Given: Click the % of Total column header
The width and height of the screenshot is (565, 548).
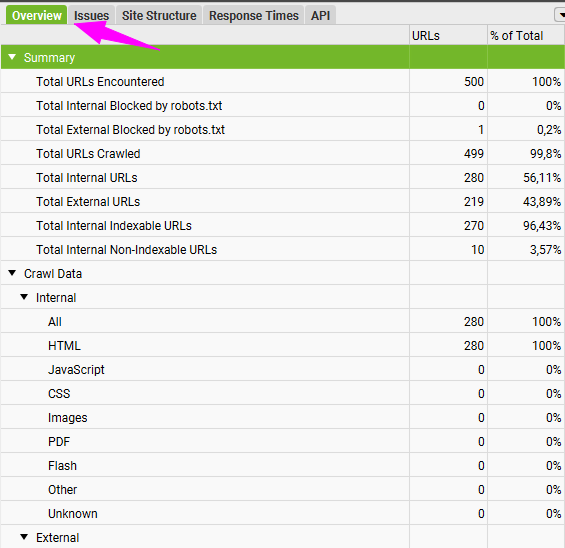Looking at the screenshot, I should 526,36.
